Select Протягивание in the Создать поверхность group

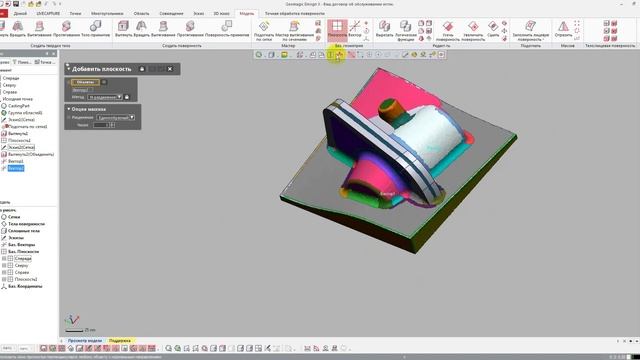(190, 29)
